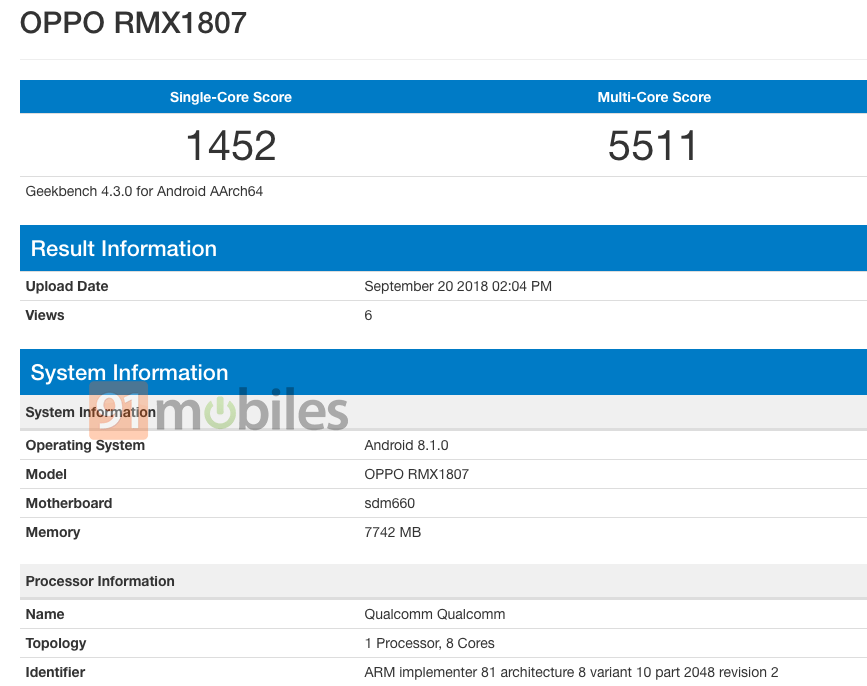Click the 1 Processor, 8 Cores topology value

(429, 643)
